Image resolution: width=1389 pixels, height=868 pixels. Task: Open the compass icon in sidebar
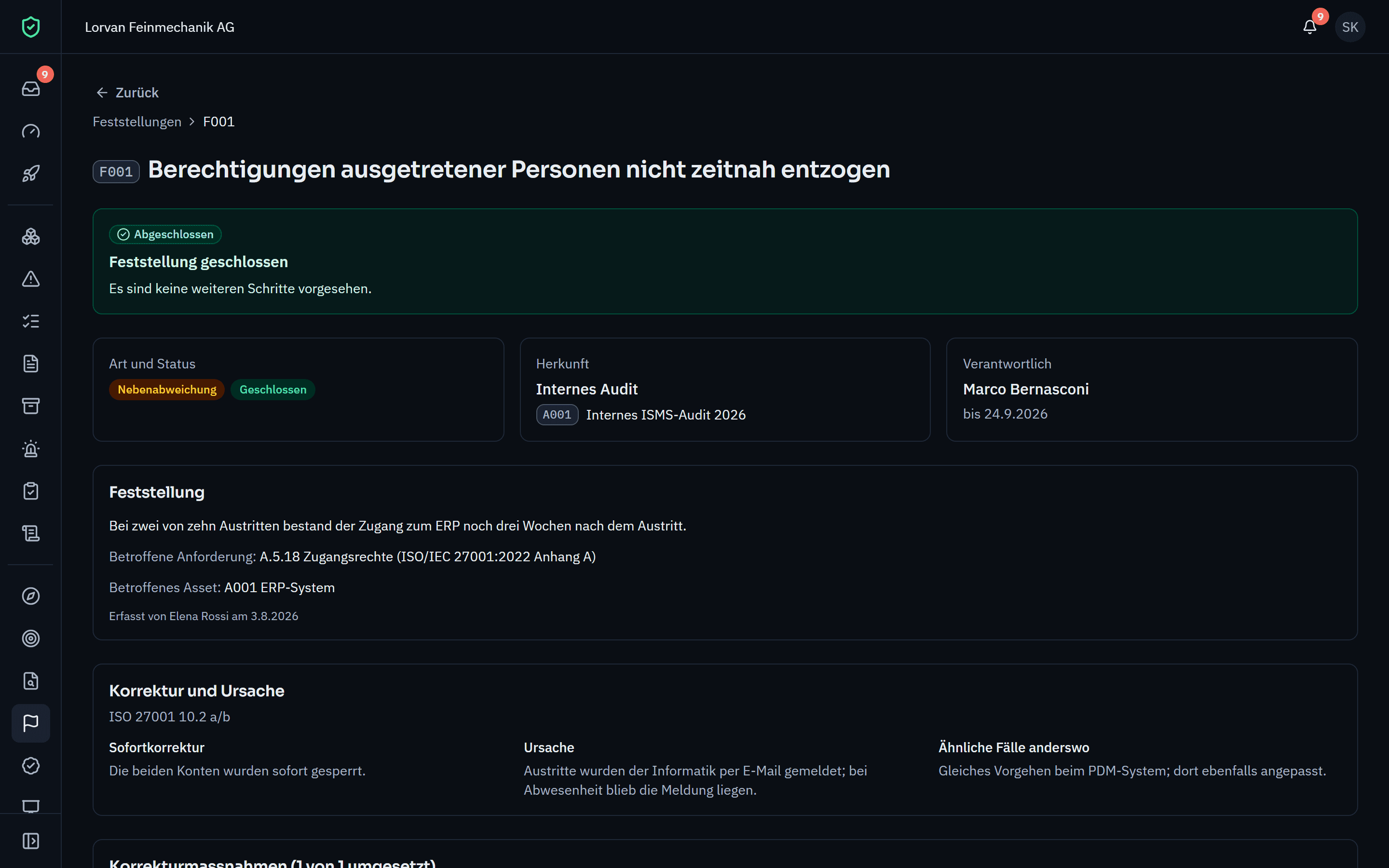(30, 596)
